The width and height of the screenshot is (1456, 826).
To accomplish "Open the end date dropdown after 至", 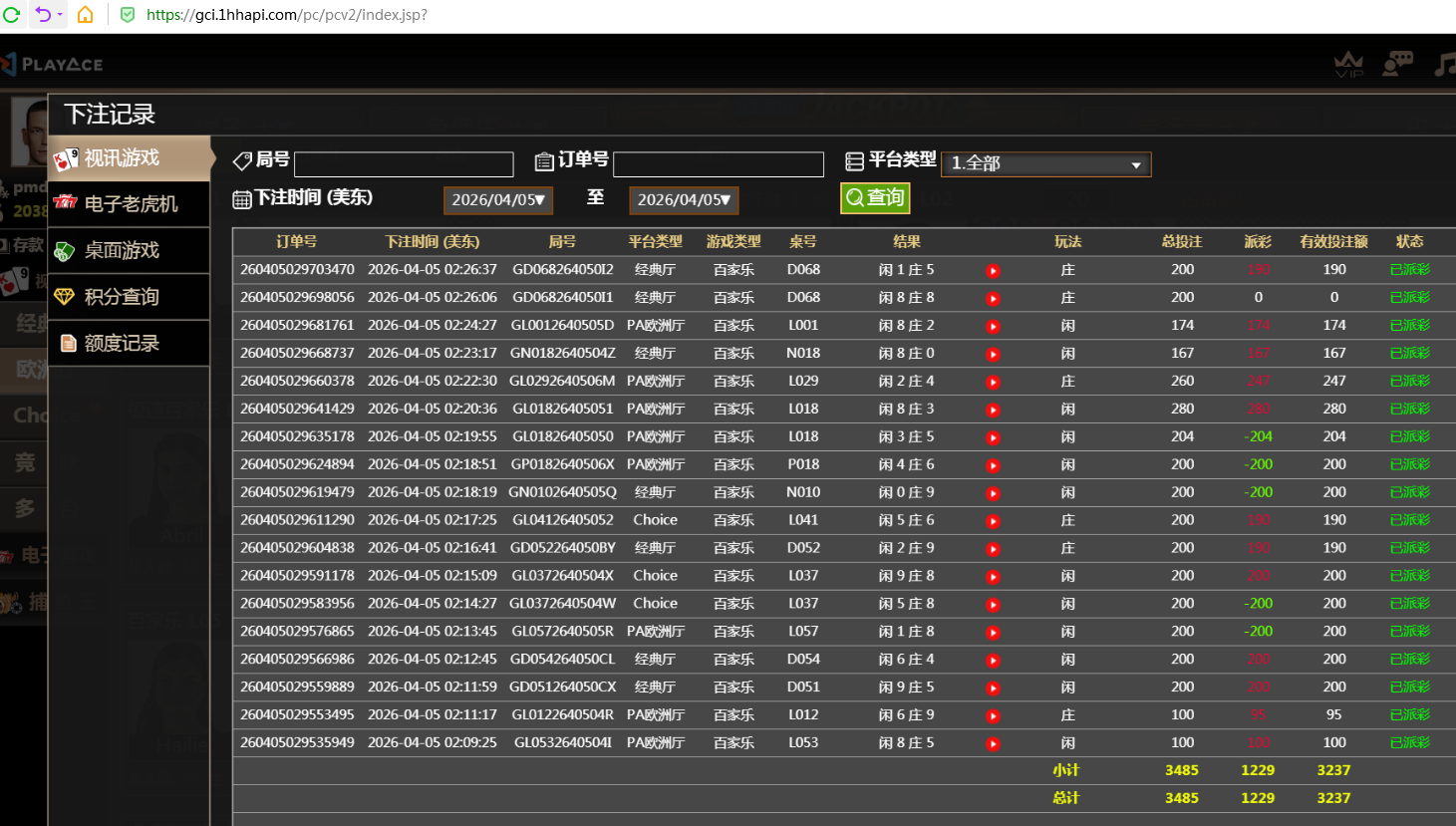I will point(684,199).
